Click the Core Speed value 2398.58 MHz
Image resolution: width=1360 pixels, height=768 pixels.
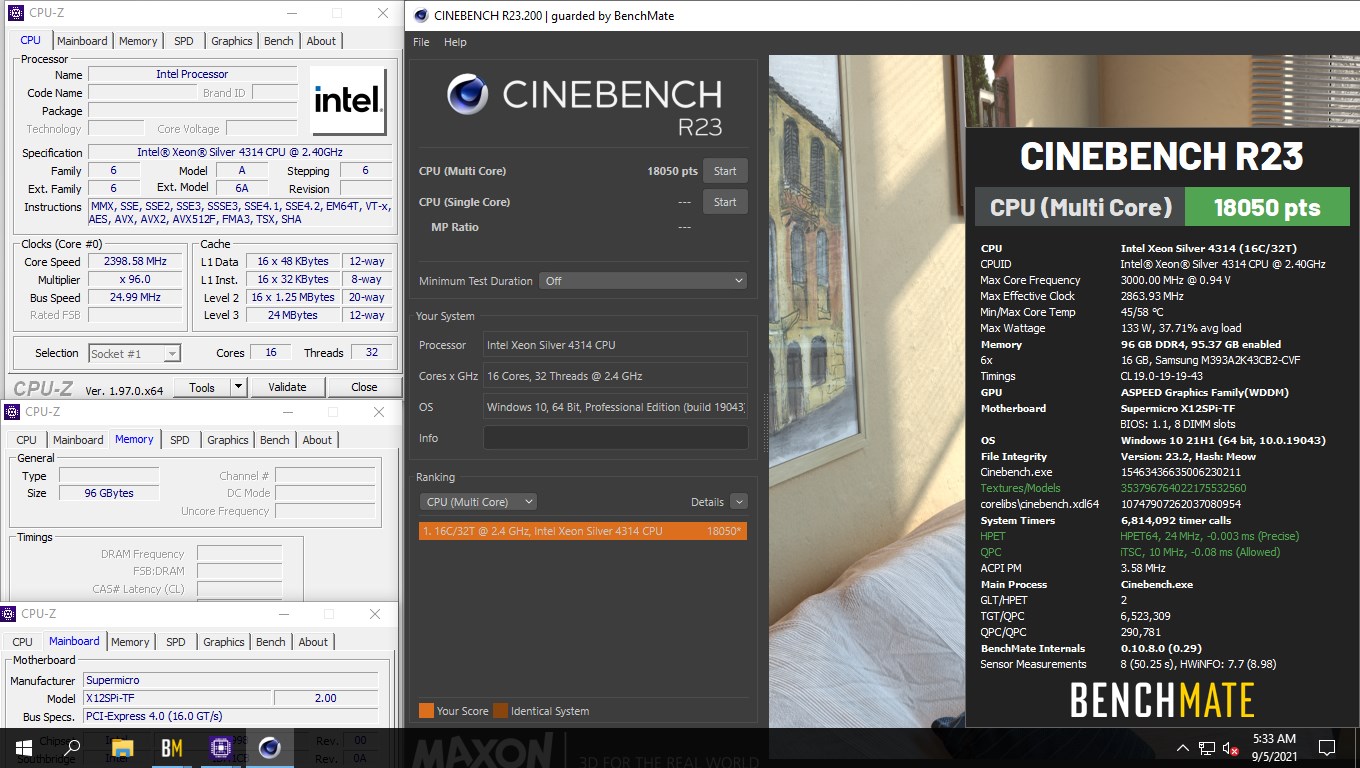[x=136, y=261]
